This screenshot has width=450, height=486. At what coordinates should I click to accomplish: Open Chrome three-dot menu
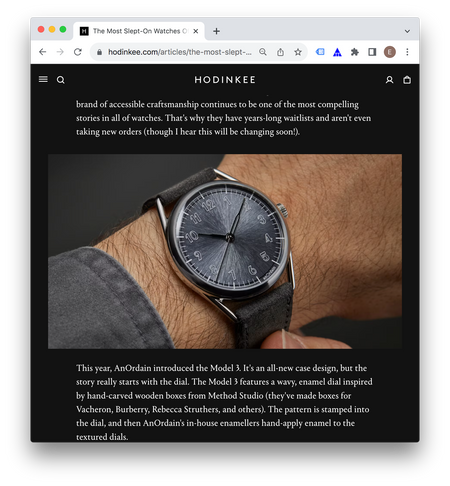pos(407,52)
